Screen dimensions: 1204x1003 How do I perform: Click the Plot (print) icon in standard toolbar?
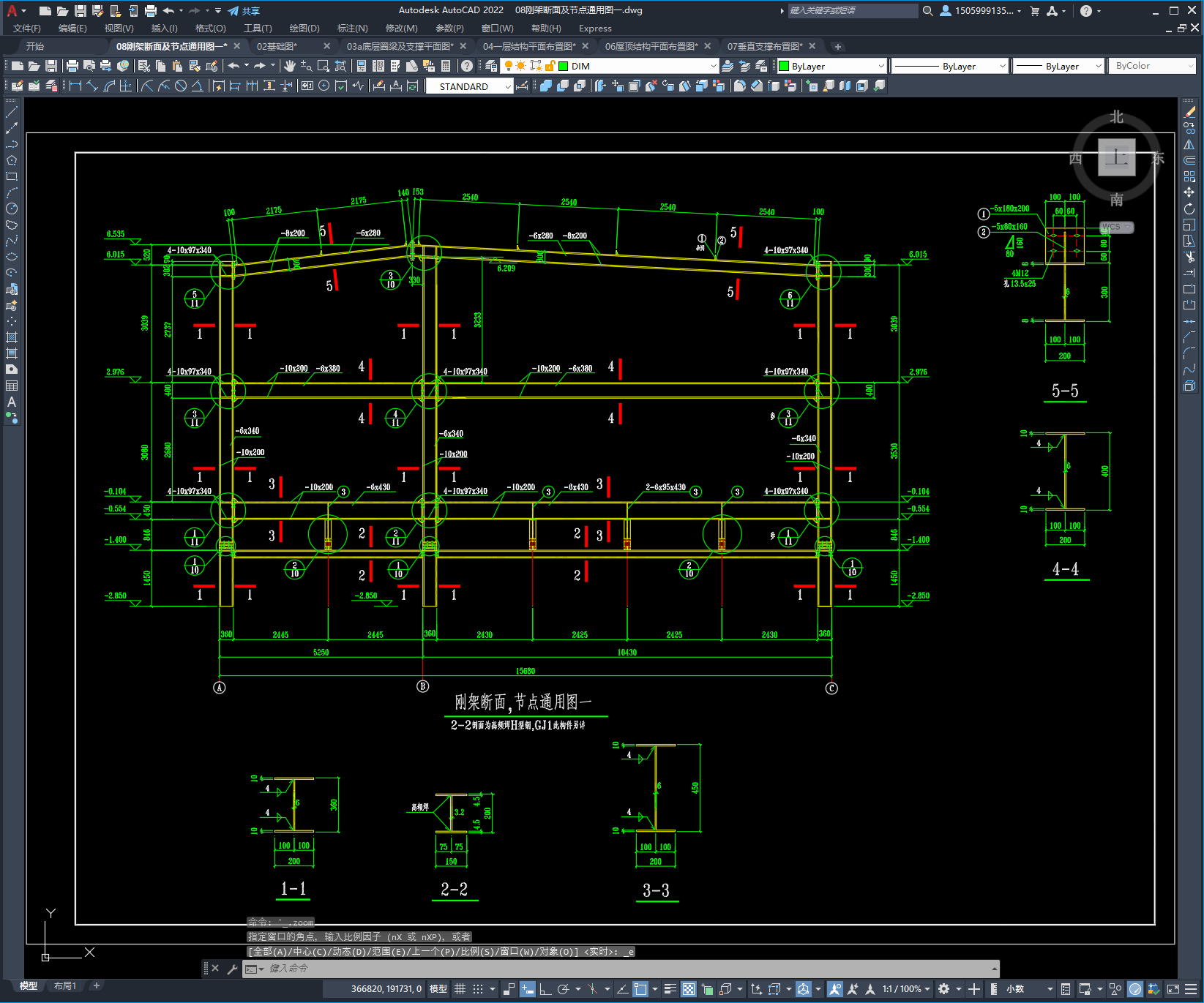point(72,66)
